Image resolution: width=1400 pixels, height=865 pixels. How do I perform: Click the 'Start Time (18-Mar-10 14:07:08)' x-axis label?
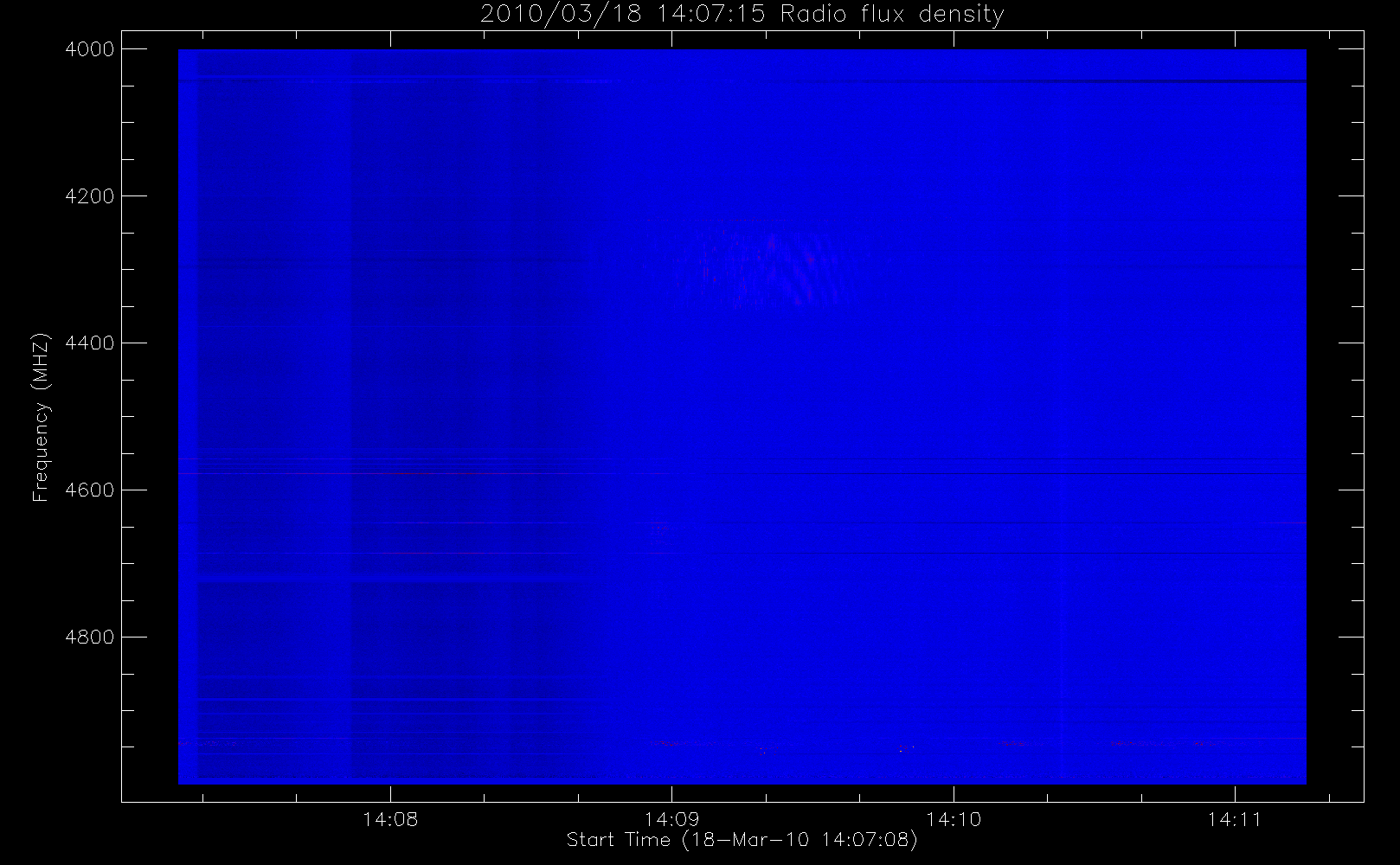[x=742, y=840]
